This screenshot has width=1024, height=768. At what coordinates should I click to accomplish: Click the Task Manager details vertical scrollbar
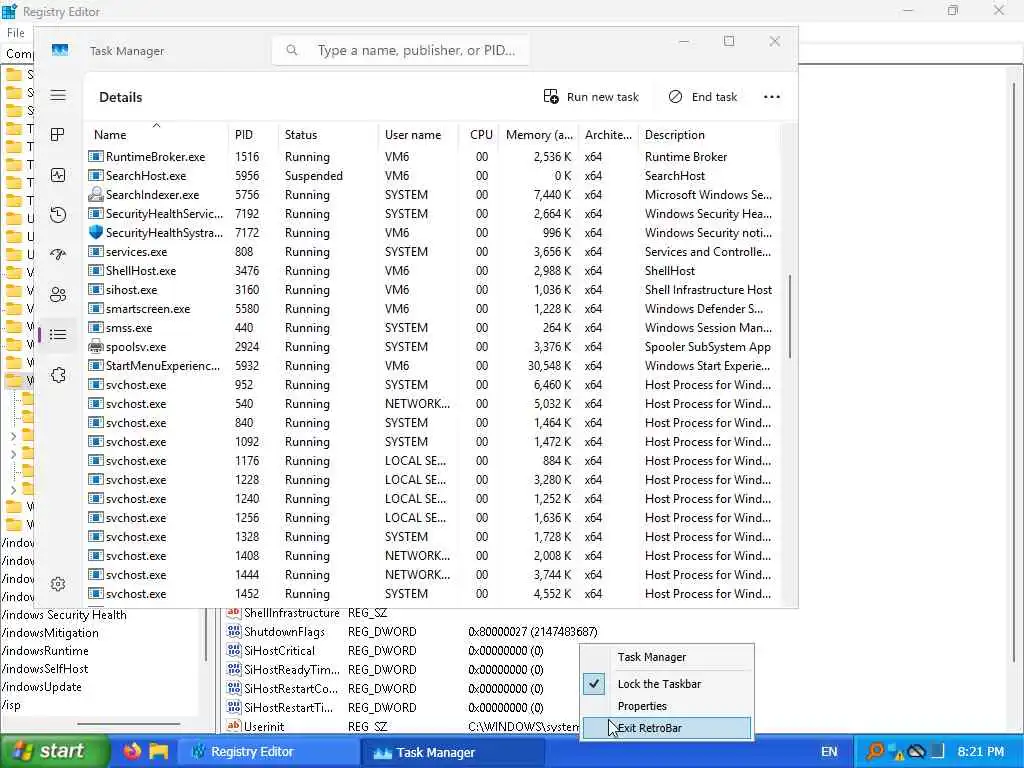coord(790,316)
